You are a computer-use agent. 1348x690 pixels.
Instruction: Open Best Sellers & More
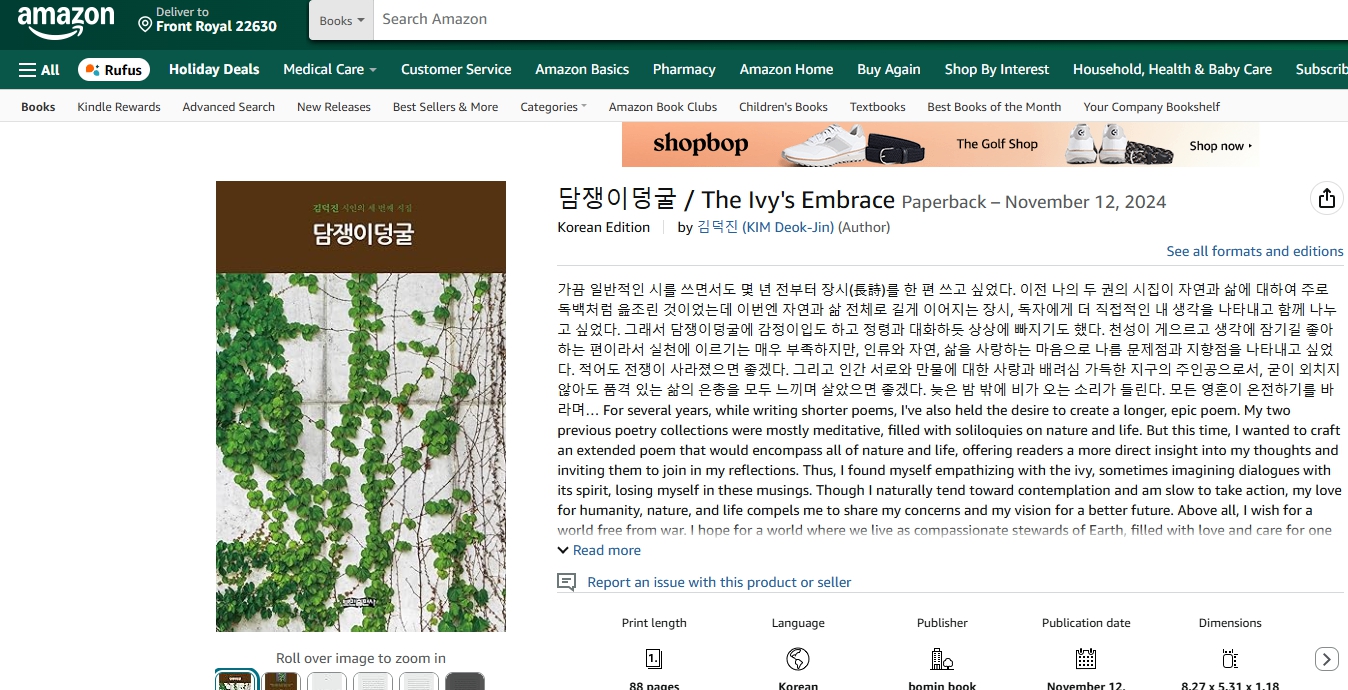pos(445,107)
